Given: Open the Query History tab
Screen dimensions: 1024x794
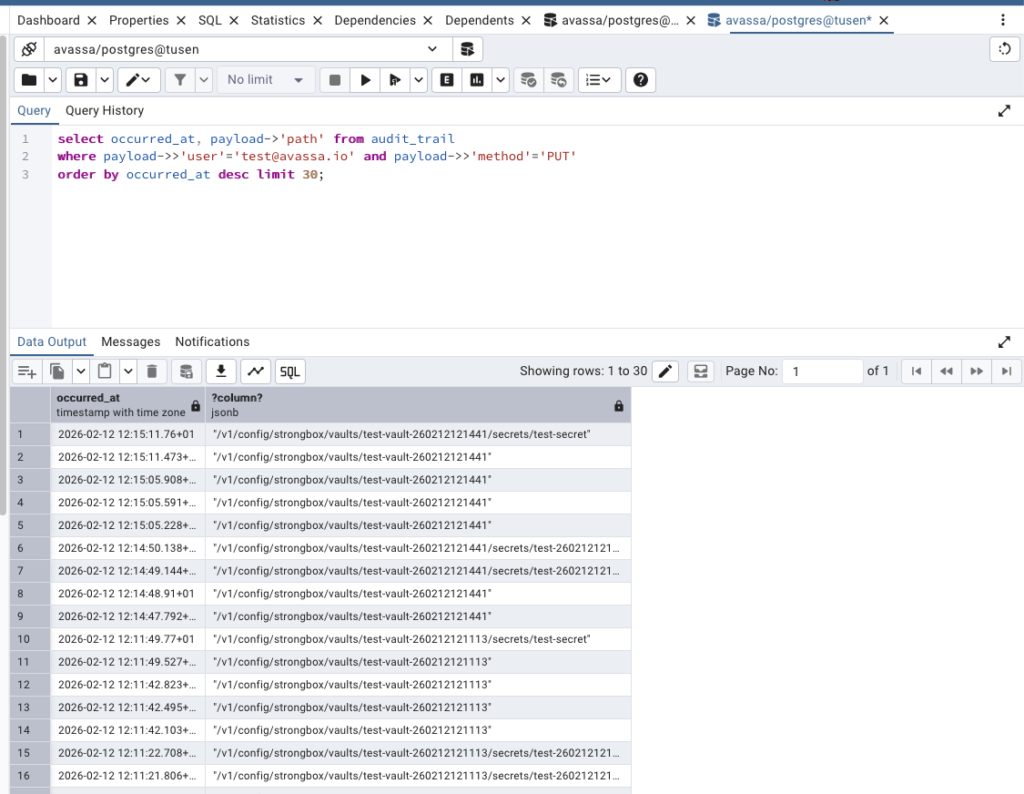Looking at the screenshot, I should [104, 110].
